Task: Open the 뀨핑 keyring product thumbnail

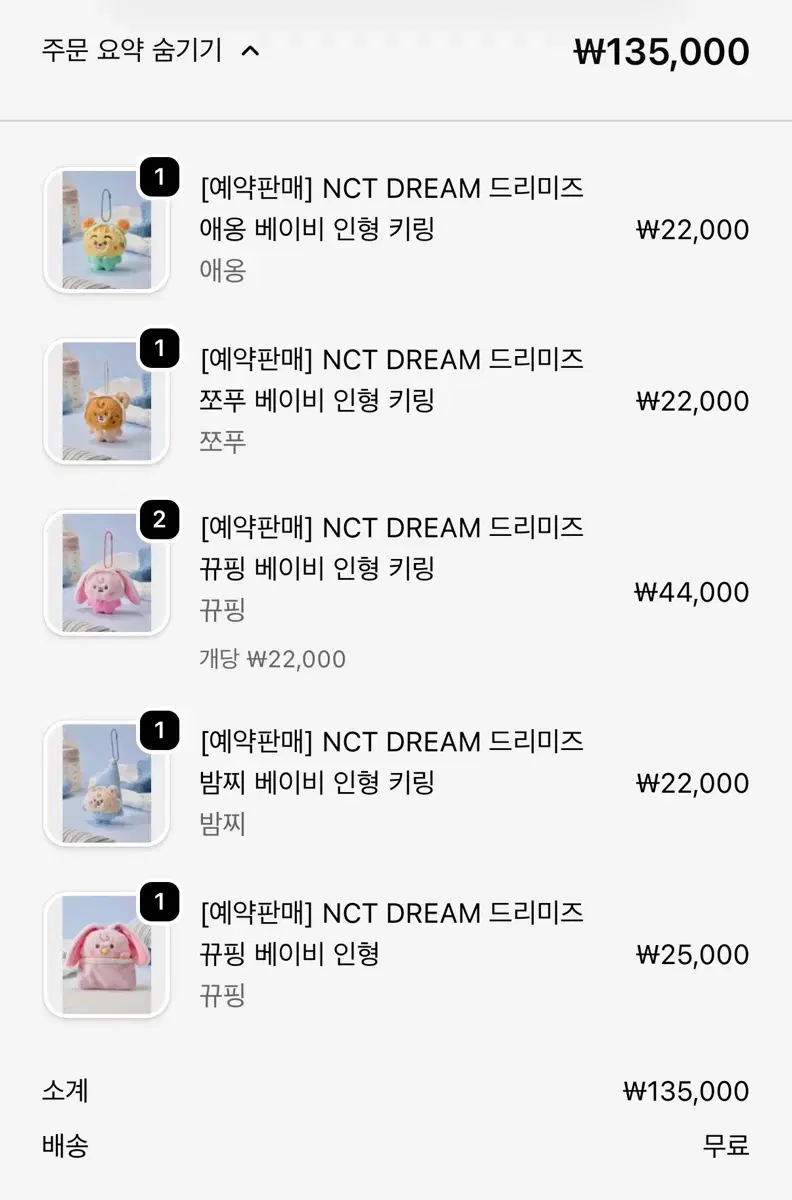Action: [x=107, y=572]
